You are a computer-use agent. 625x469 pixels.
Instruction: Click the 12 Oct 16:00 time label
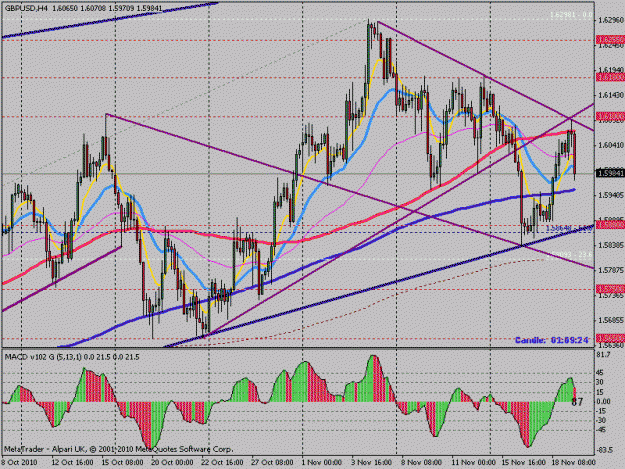pos(73,463)
